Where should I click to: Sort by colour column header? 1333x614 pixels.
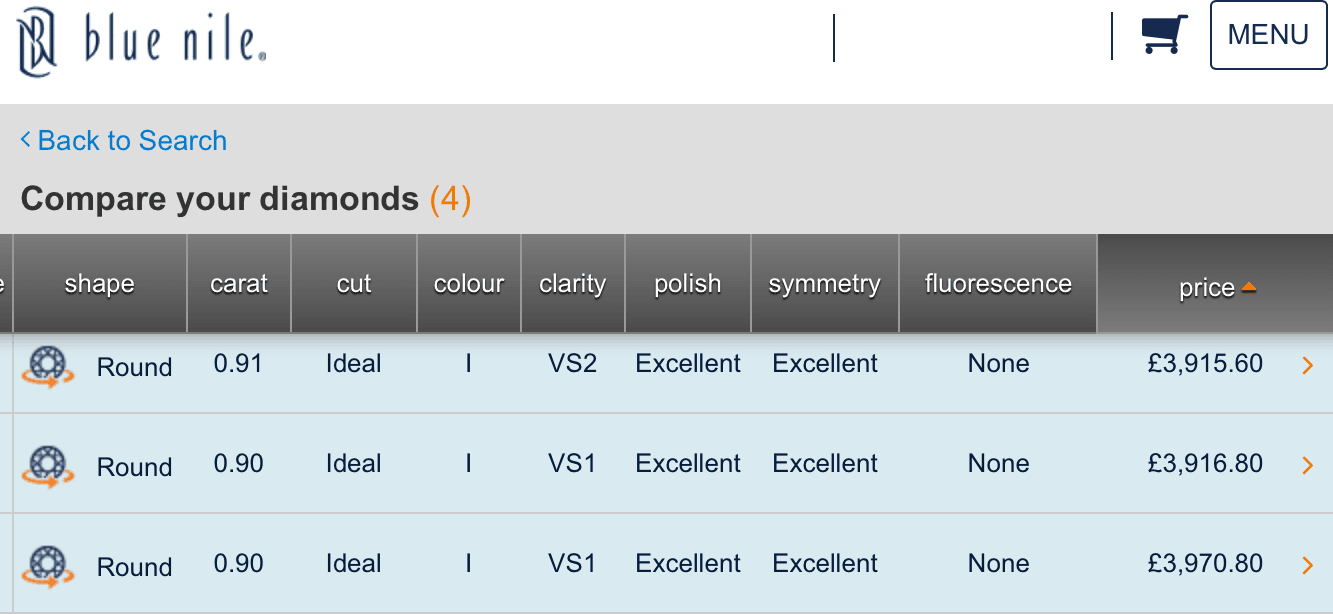tap(469, 284)
